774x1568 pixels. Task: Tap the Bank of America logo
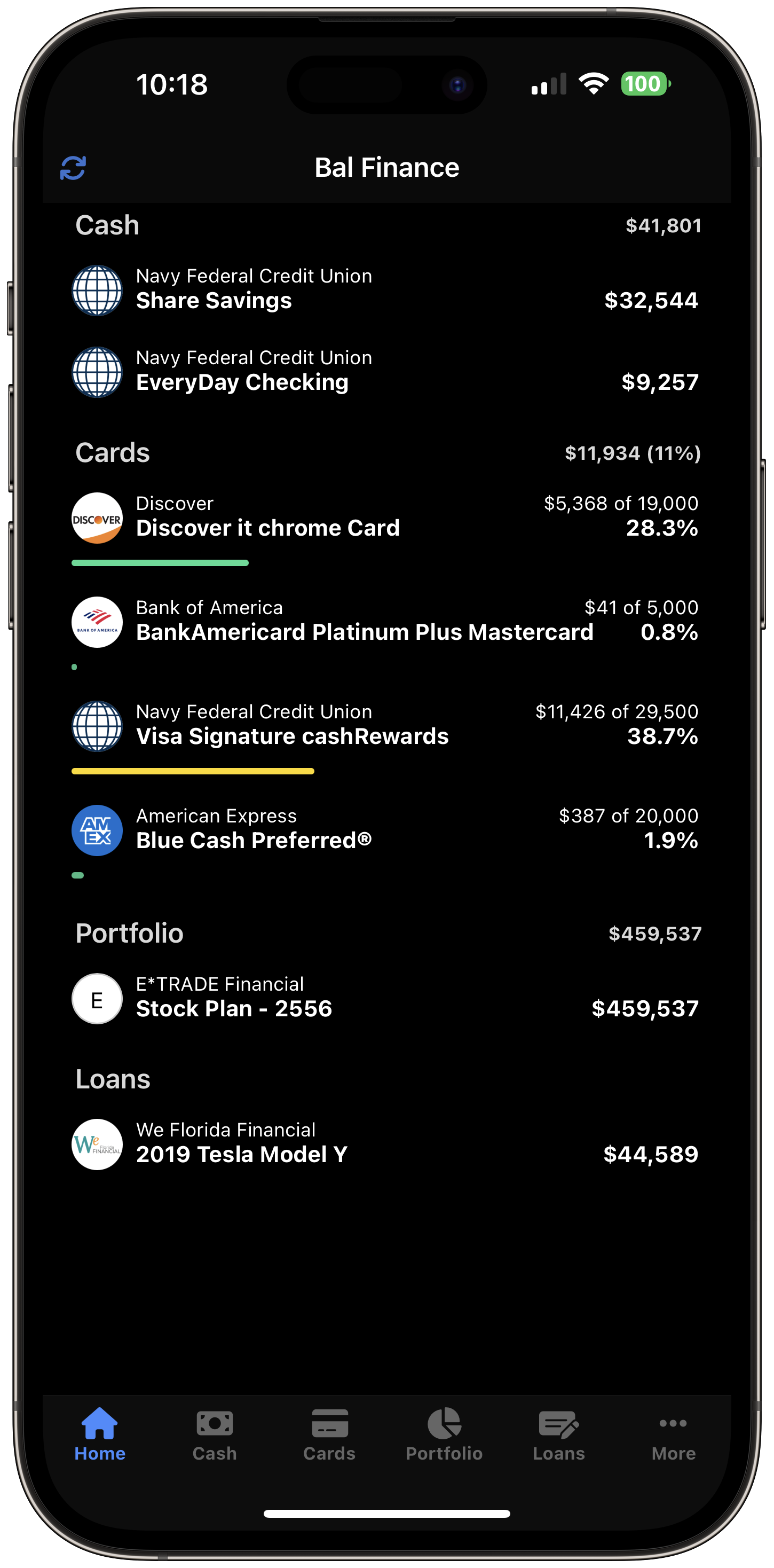(x=97, y=622)
